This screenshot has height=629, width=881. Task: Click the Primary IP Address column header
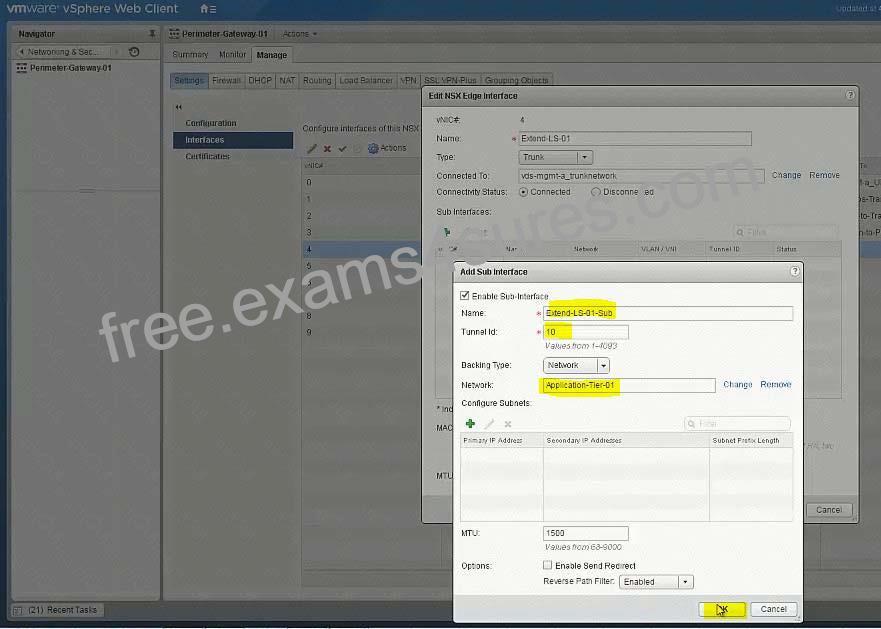(502, 440)
